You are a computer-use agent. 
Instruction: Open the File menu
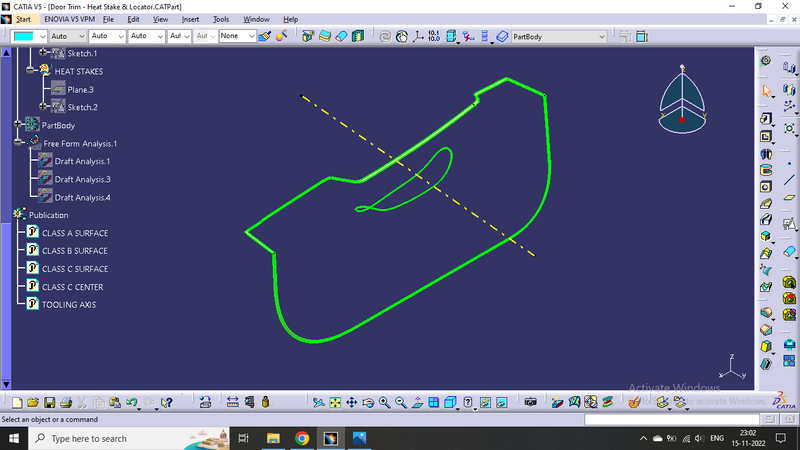[108, 19]
